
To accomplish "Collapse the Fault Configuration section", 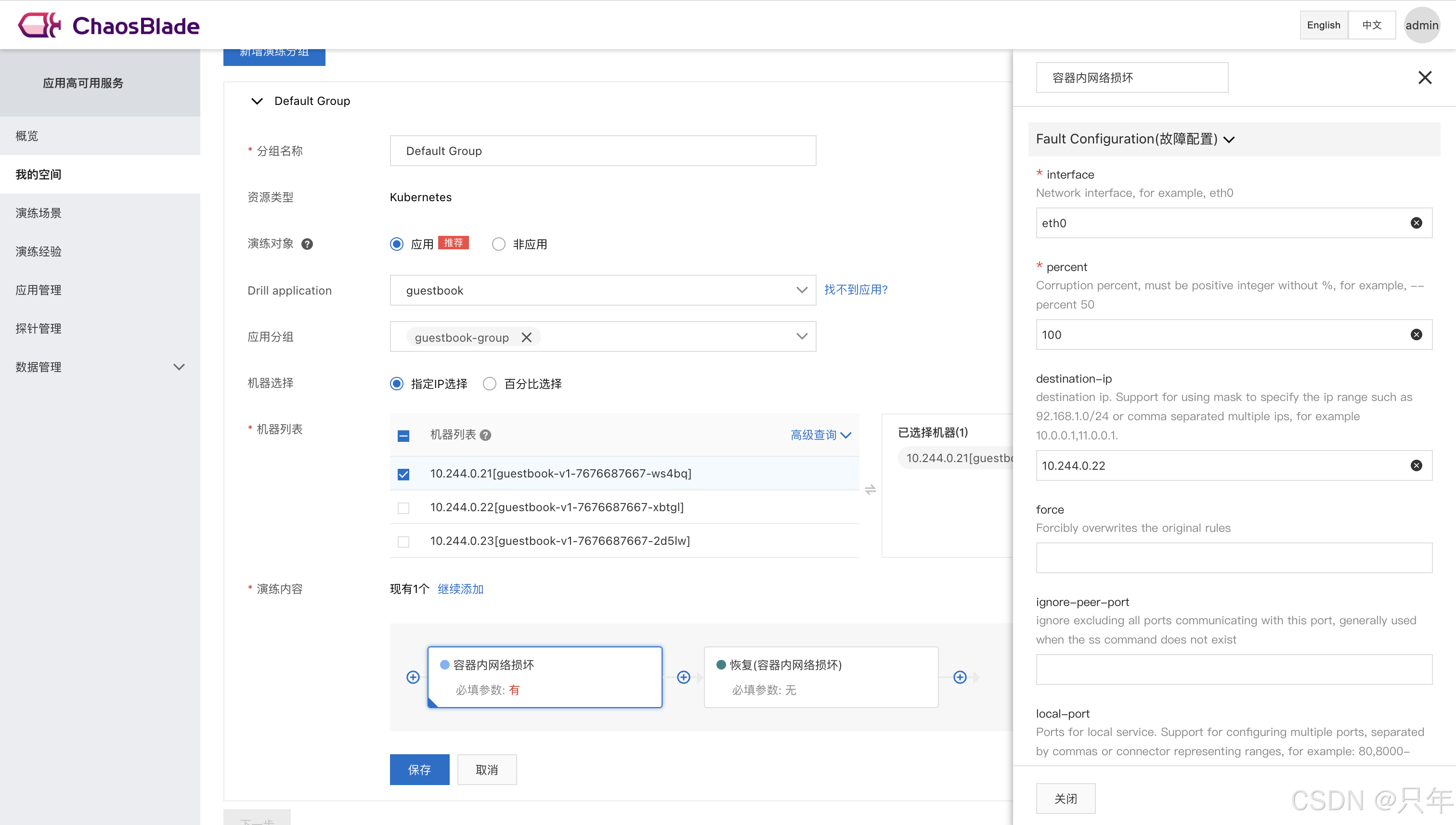I will point(1229,140).
